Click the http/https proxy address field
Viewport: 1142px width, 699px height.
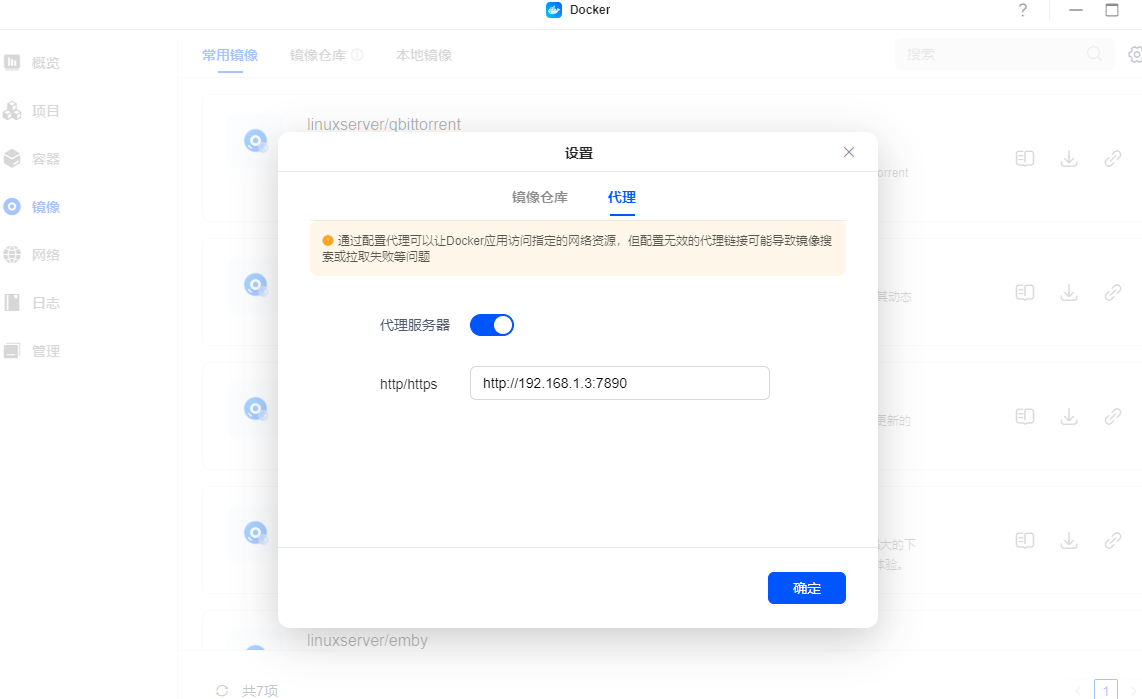pos(619,383)
